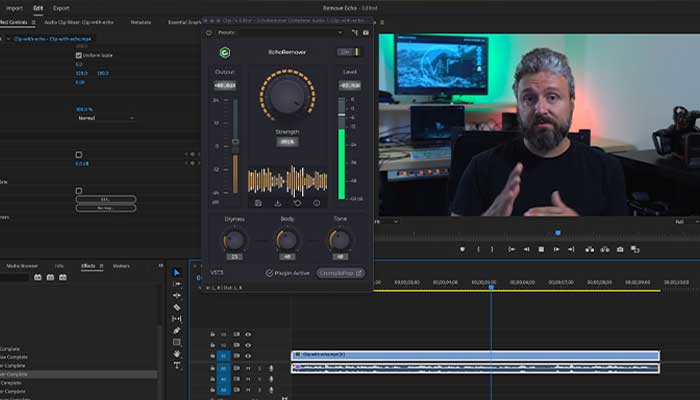Click the Mark Out bracket button
Viewport: 700px width, 400px height.
492,249
